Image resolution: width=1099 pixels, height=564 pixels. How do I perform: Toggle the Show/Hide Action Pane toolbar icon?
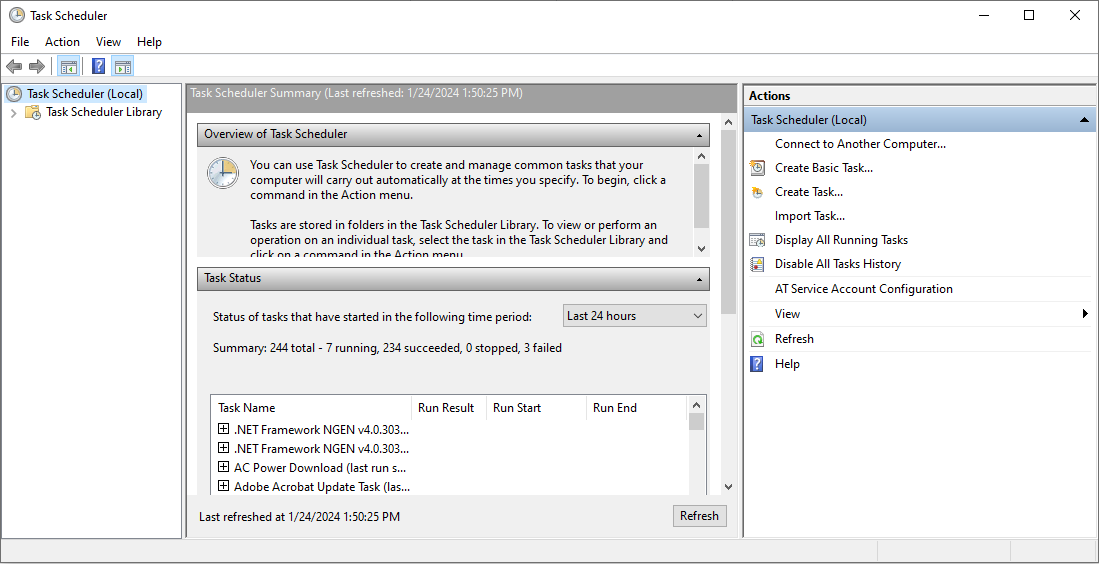(x=123, y=67)
